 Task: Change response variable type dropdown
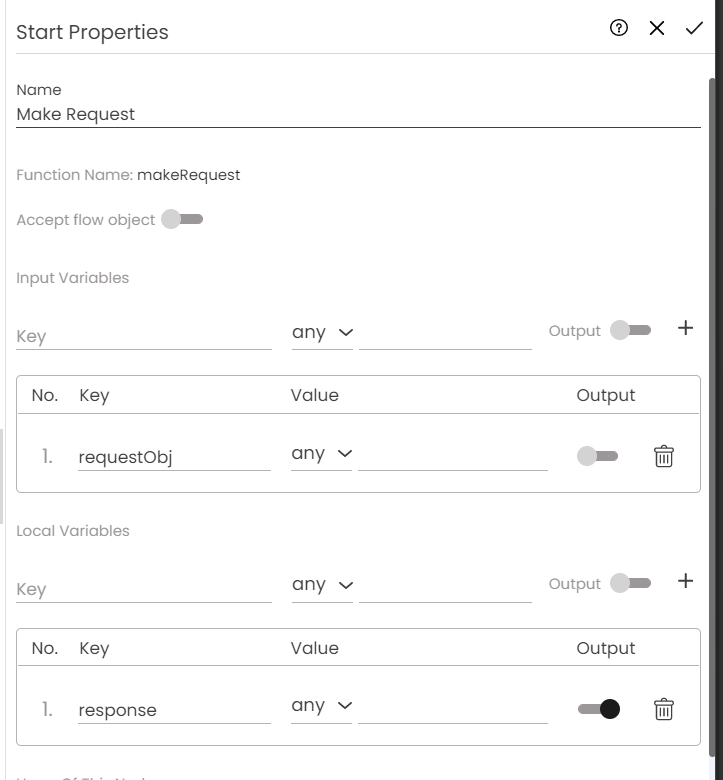[322, 706]
